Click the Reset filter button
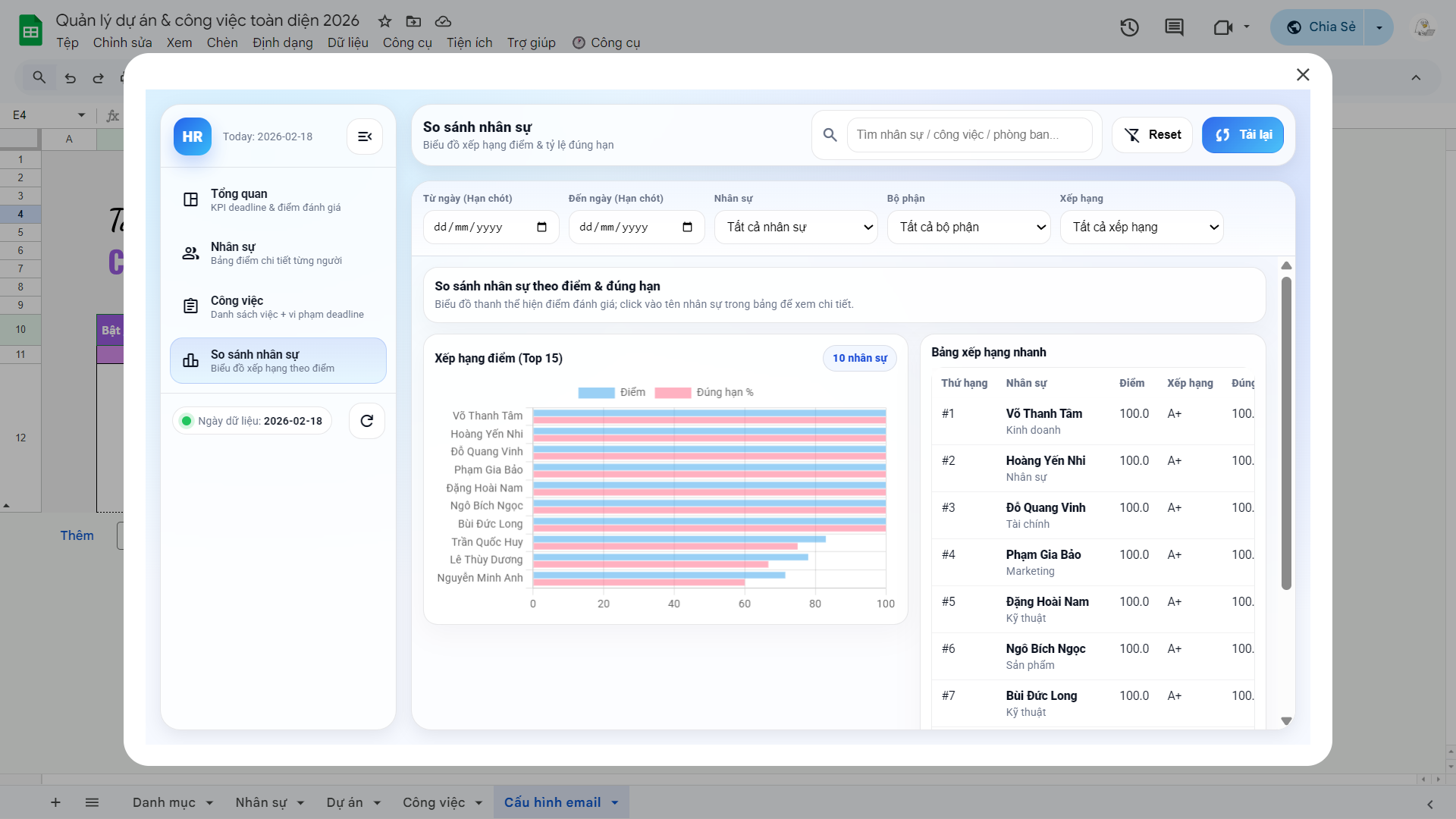 click(1152, 135)
